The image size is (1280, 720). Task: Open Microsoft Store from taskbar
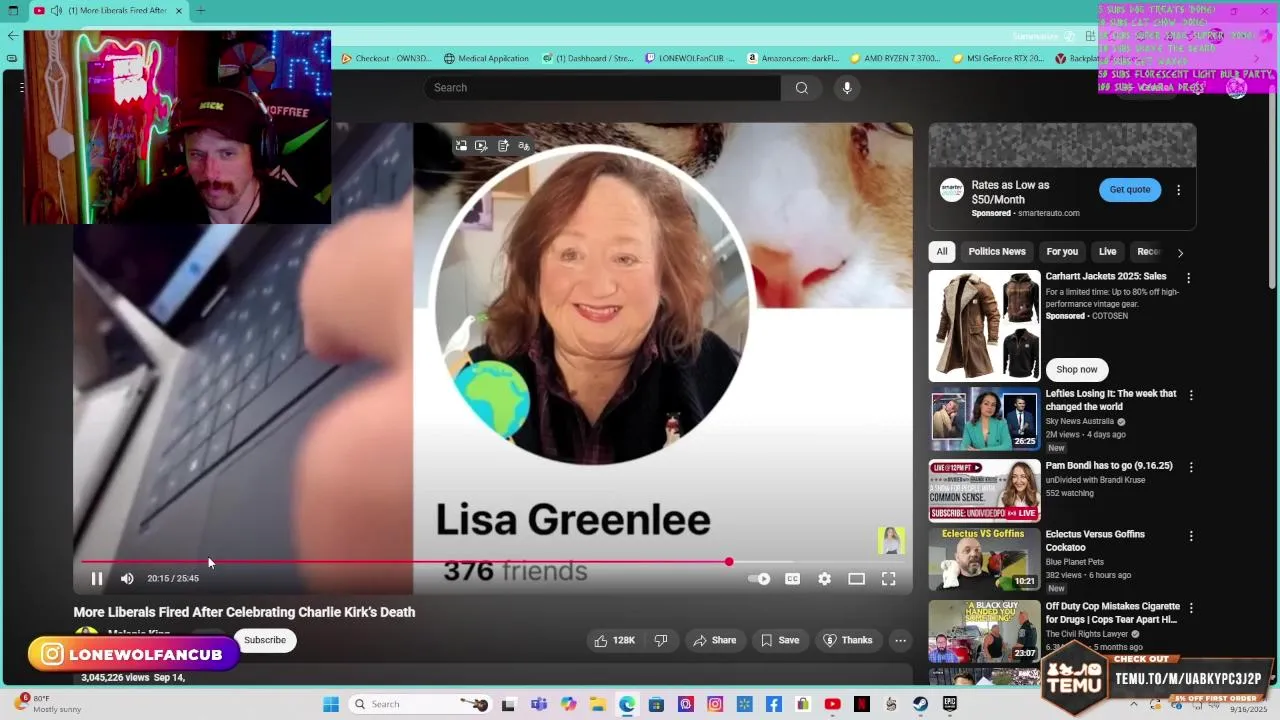(x=656, y=704)
